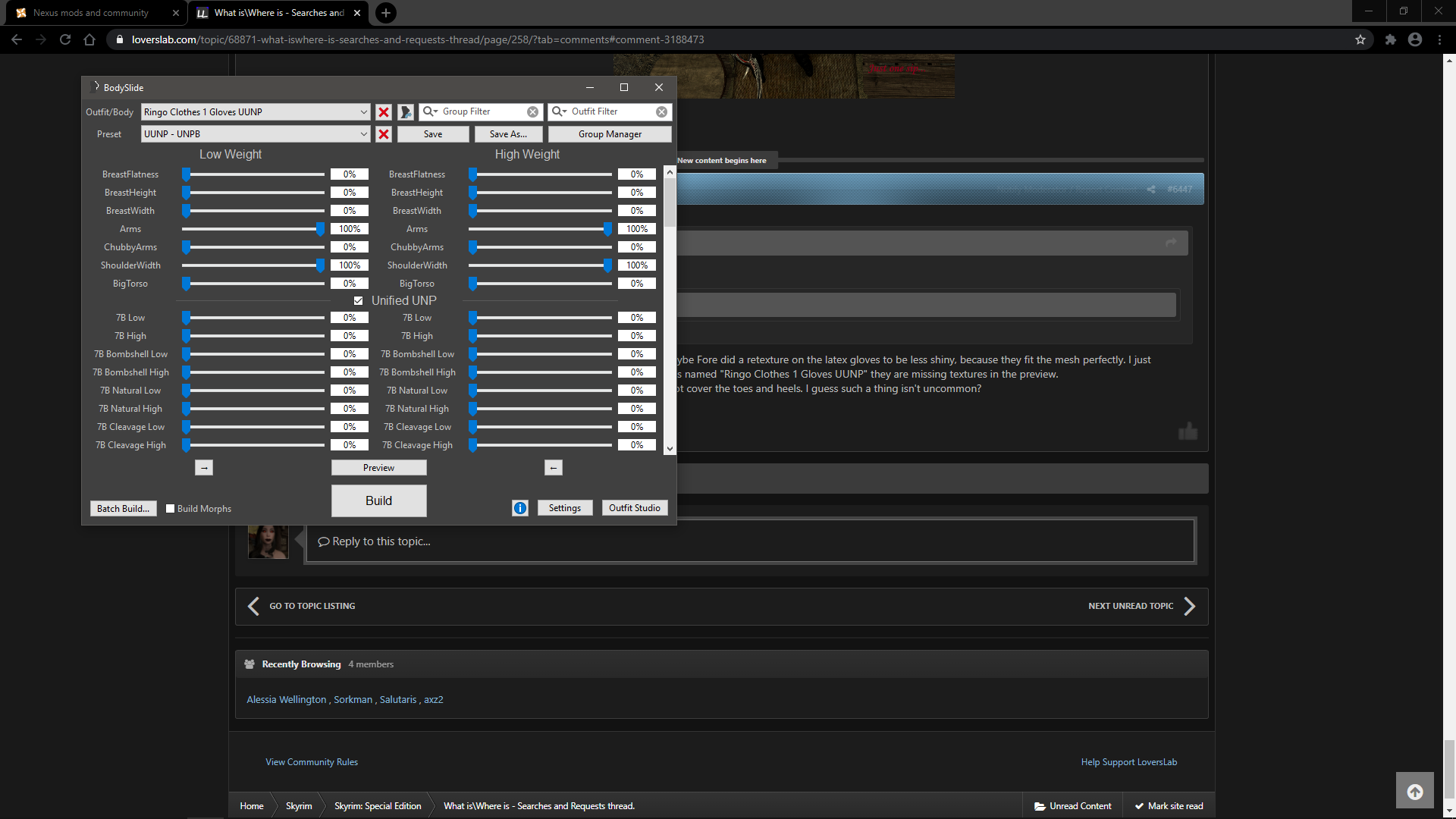Click Low Weight BigTorso percentage field
This screenshot has height=819, width=1456.
point(350,284)
